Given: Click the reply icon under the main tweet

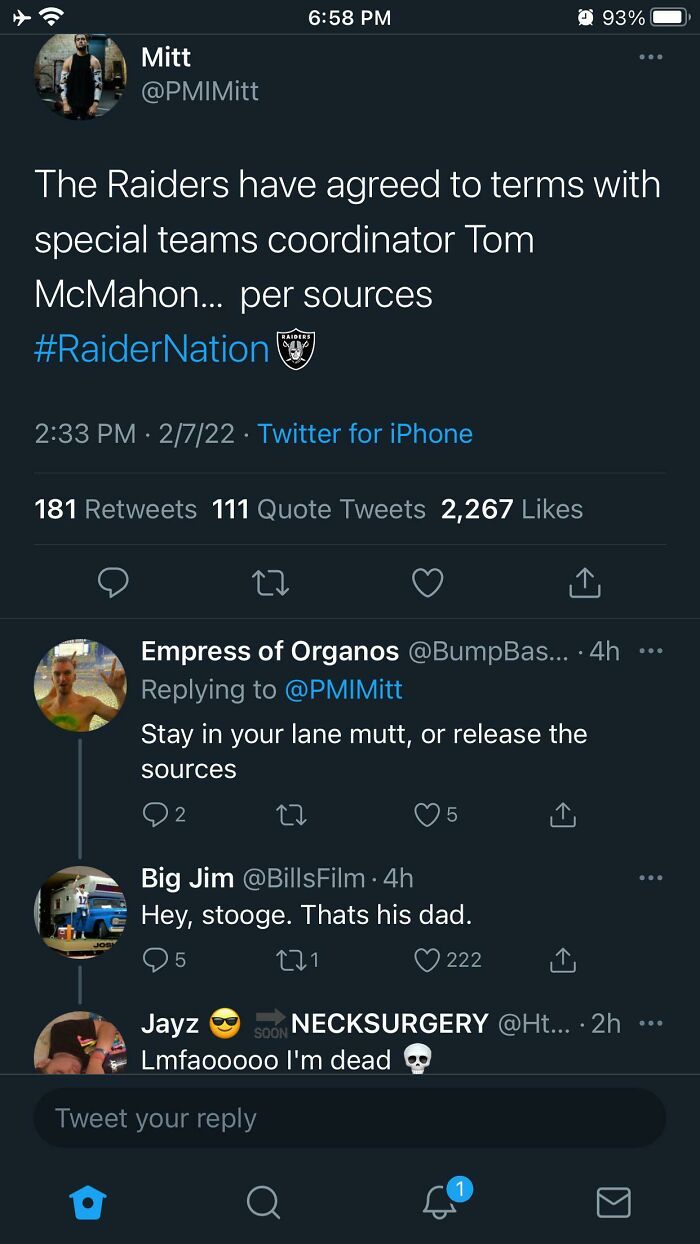Looking at the screenshot, I should tap(113, 583).
